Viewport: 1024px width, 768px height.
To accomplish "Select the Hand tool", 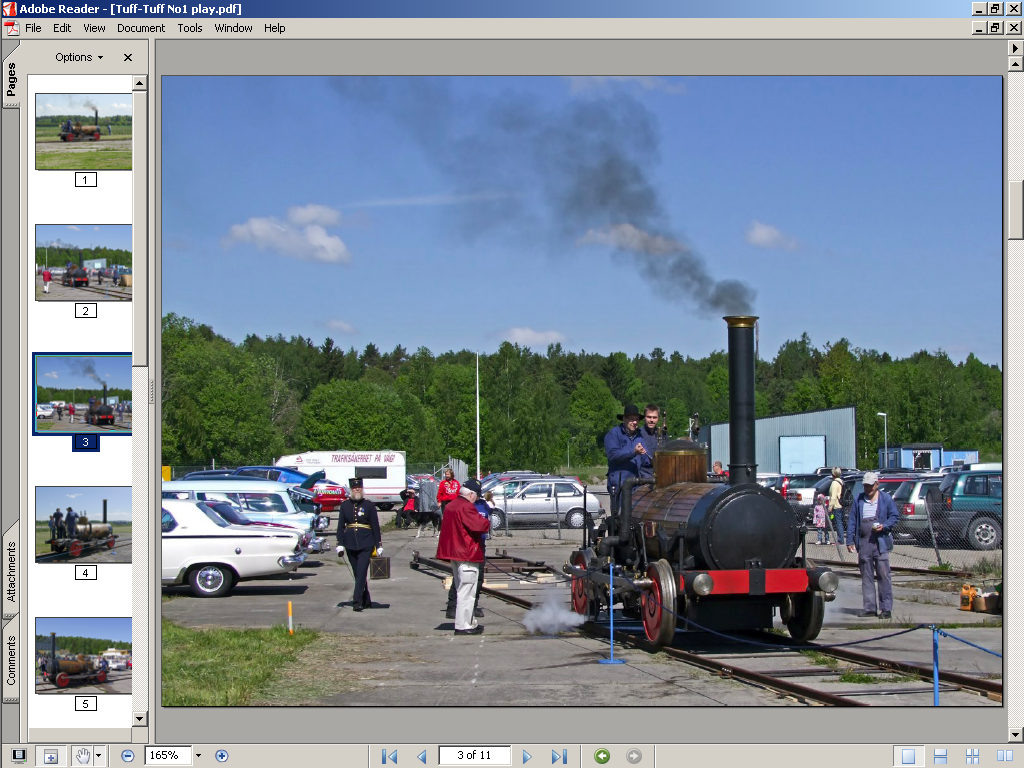I will pyautogui.click(x=82, y=756).
